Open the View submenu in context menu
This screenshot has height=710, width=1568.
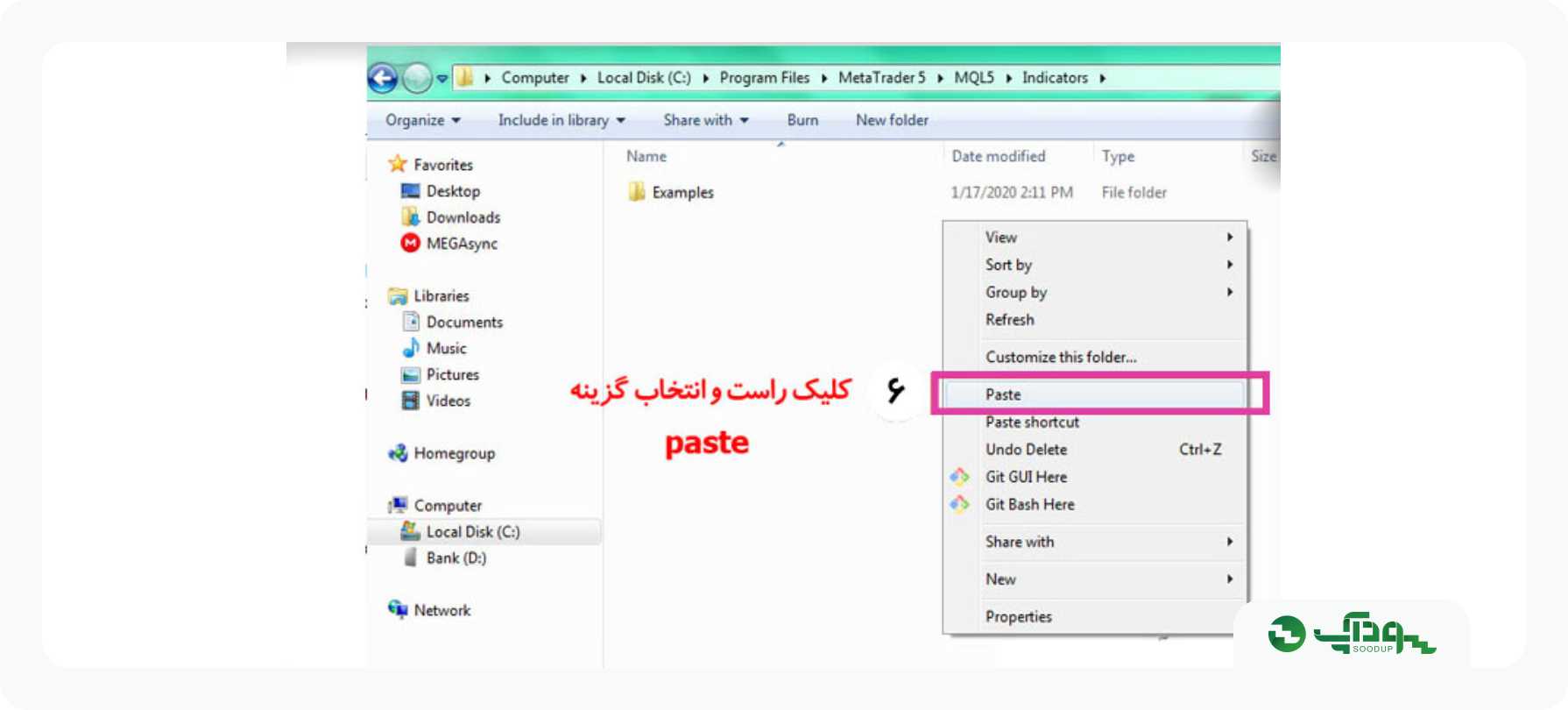tap(1094, 238)
